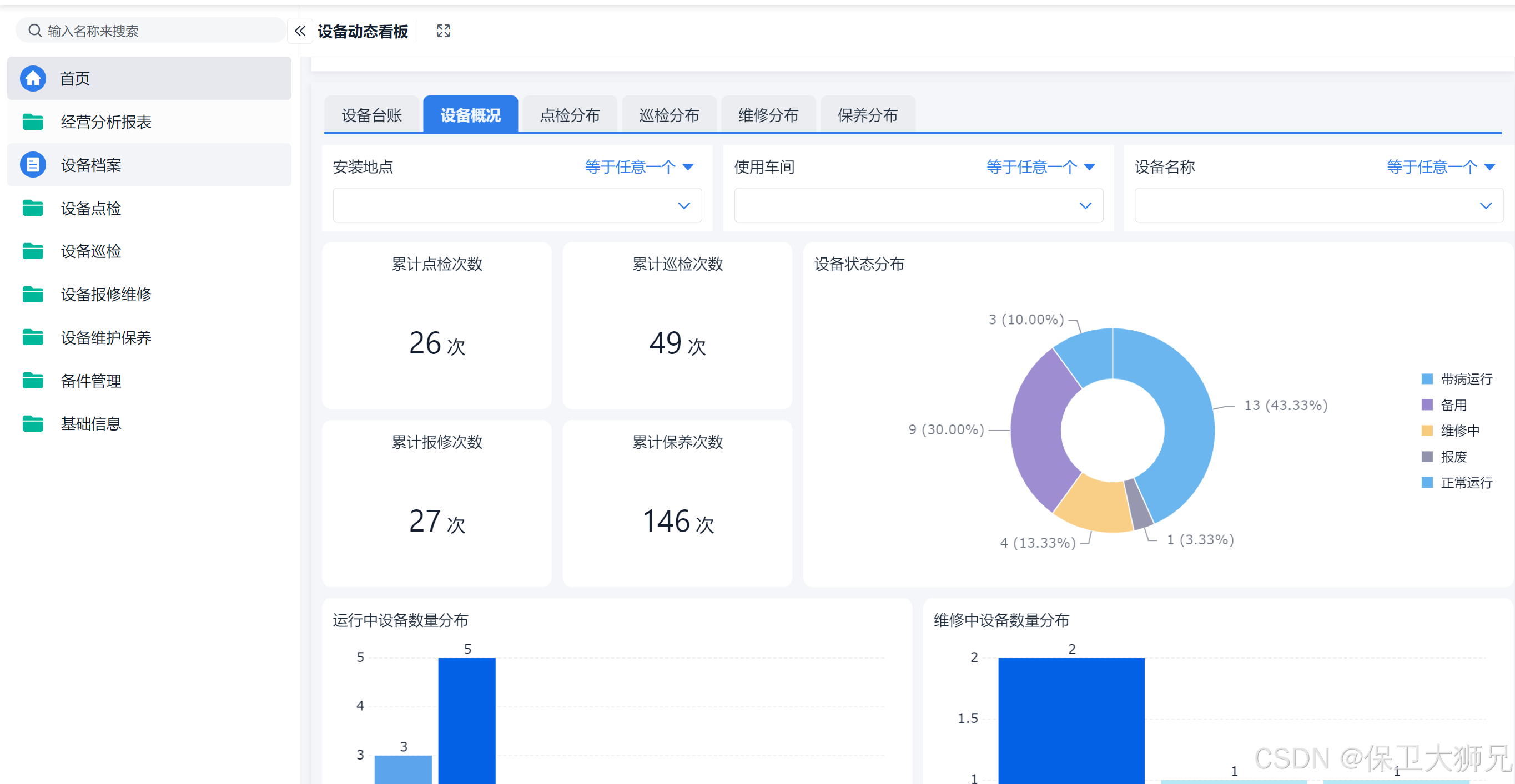Toggle 备用 legend item in pie chart
This screenshot has width=1515, height=784.
(1453, 405)
